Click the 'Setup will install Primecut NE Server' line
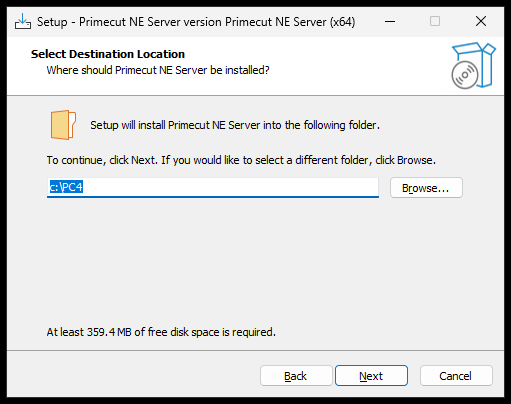The height and width of the screenshot is (404, 511). [235, 125]
